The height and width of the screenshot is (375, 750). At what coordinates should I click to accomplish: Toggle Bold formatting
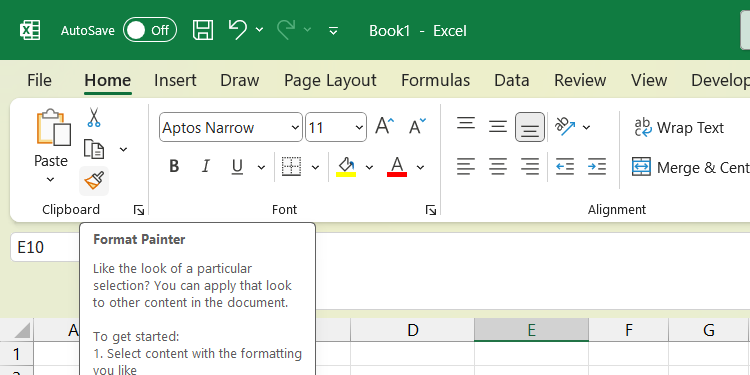[x=174, y=166]
